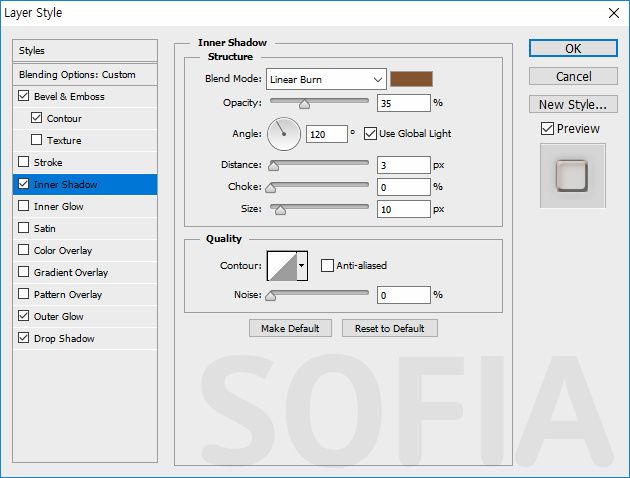Uncheck the Drop Shadow checkbox

coord(24,338)
